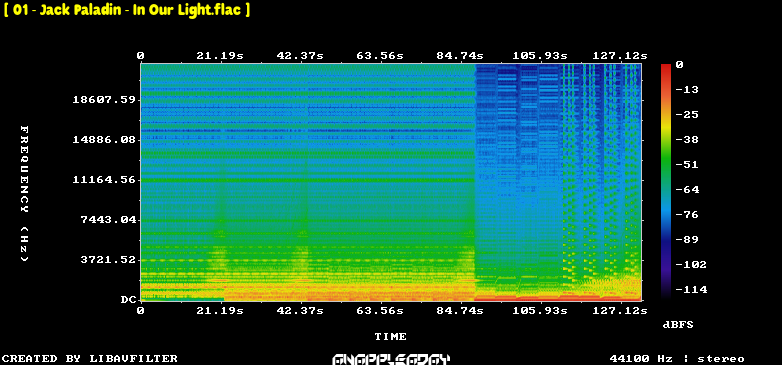Click the 7443.04 frequency axis label
Viewport: 782px width, 365px height.
tap(108, 219)
